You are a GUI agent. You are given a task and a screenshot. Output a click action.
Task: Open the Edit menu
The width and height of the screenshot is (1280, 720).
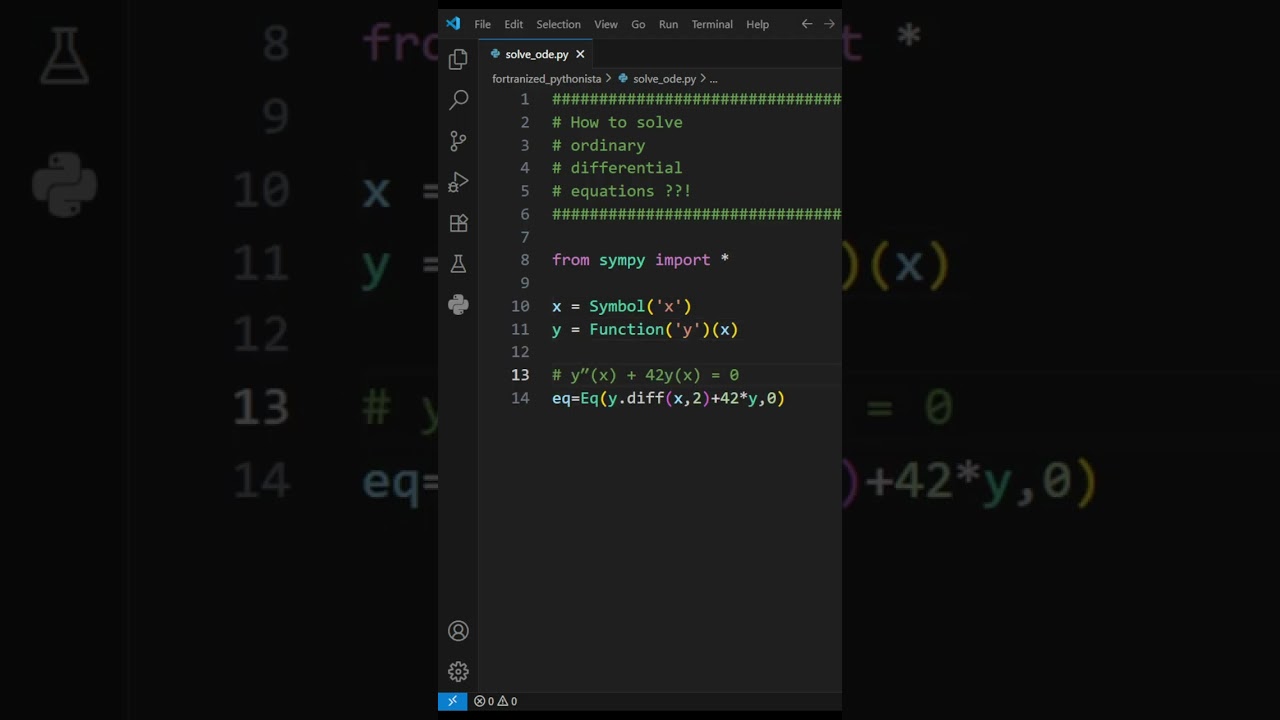(514, 24)
